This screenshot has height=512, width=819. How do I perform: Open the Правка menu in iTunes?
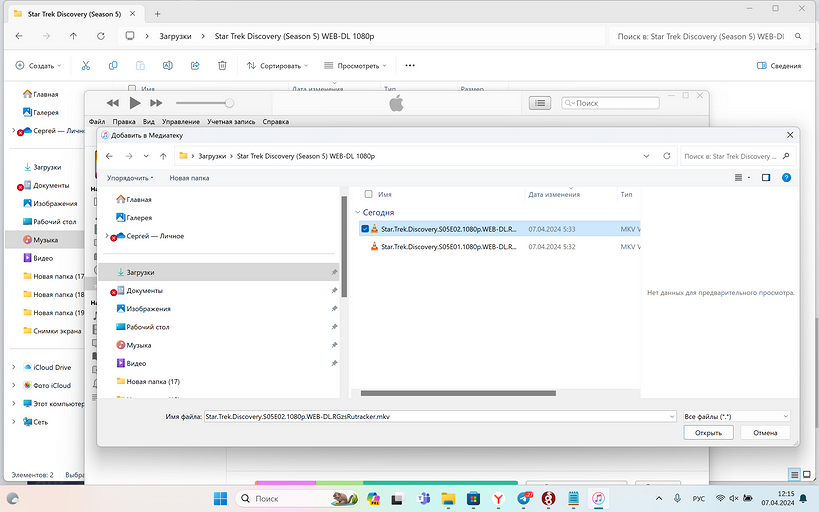(x=124, y=122)
